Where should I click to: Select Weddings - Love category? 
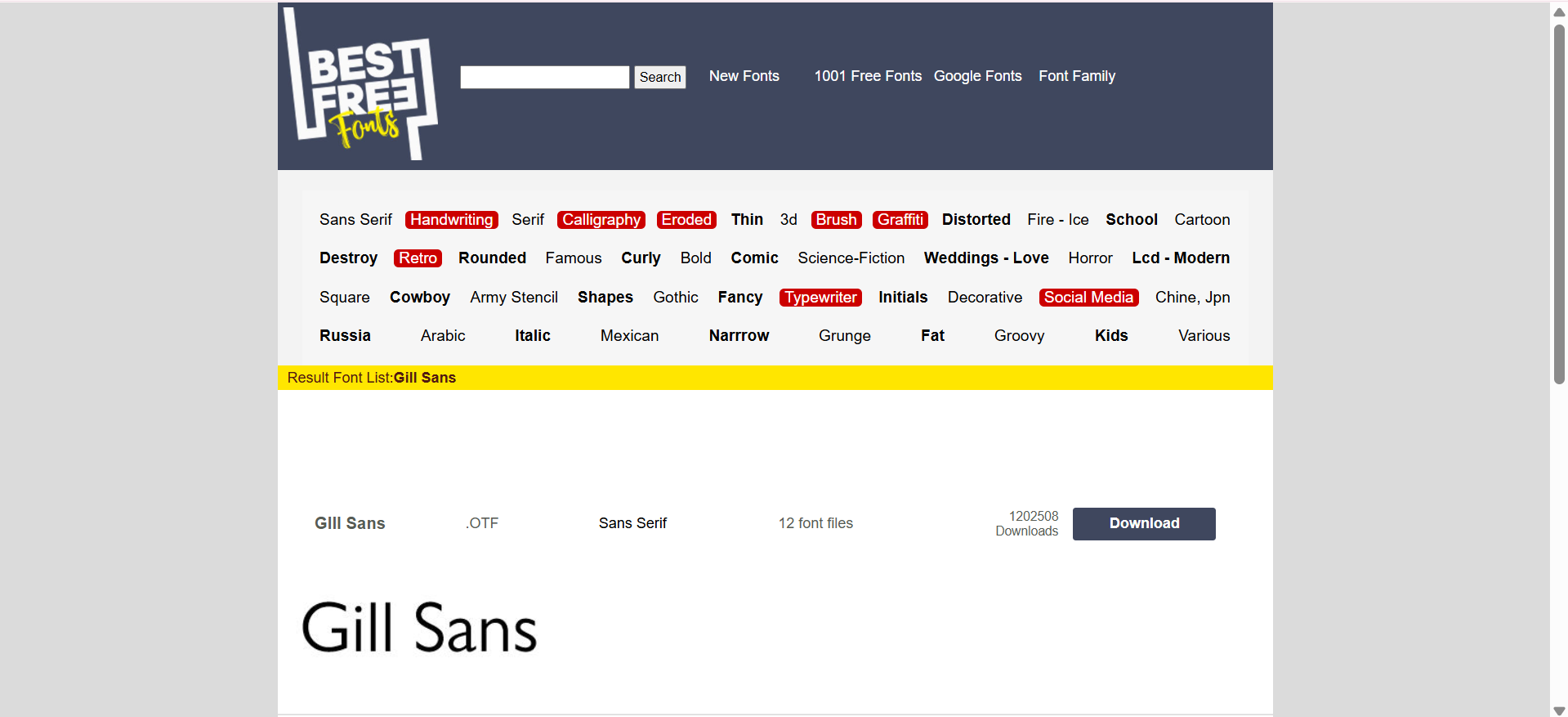pos(986,258)
